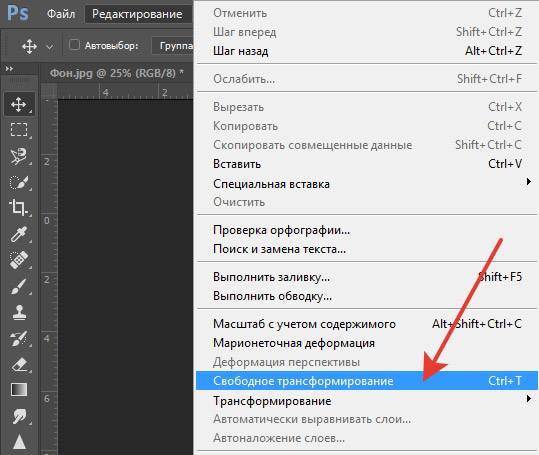Screen dimensions: 539x455
Task: Select the Eyedropper tool
Action: [x=19, y=234]
